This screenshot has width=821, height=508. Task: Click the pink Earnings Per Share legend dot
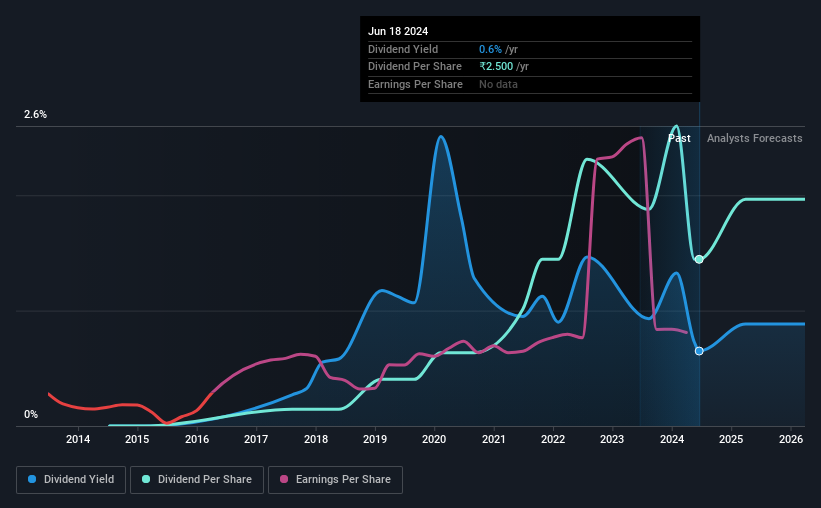[284, 479]
